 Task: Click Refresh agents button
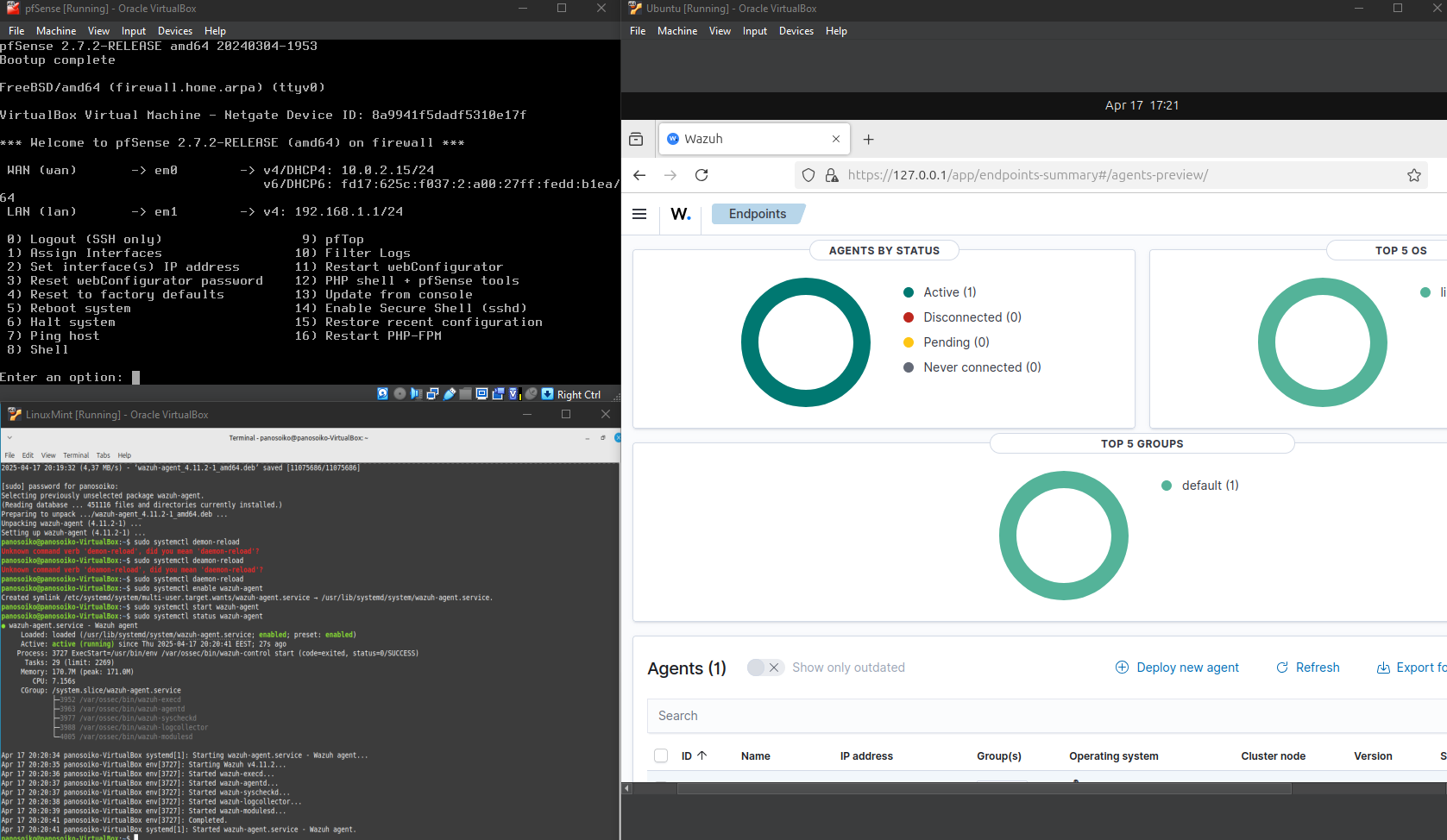tap(1308, 668)
